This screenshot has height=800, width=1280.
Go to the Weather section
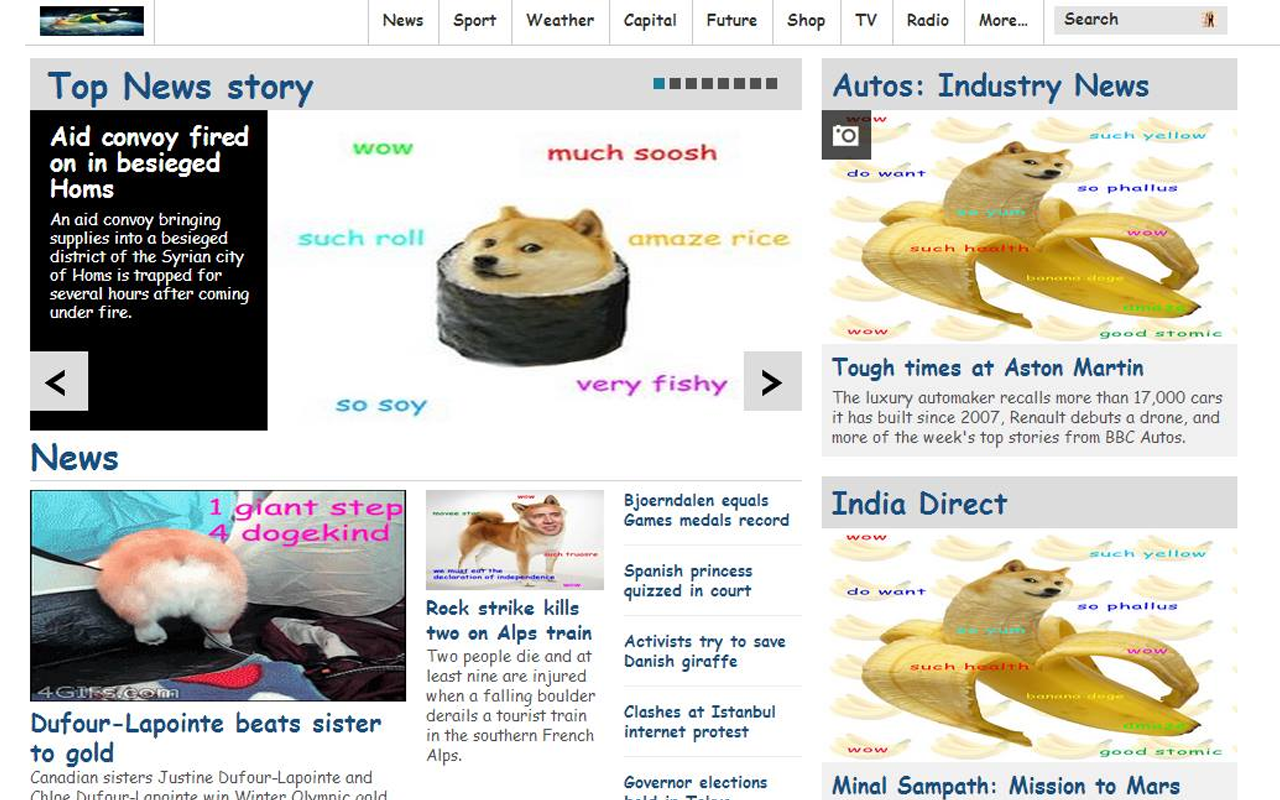tap(561, 20)
